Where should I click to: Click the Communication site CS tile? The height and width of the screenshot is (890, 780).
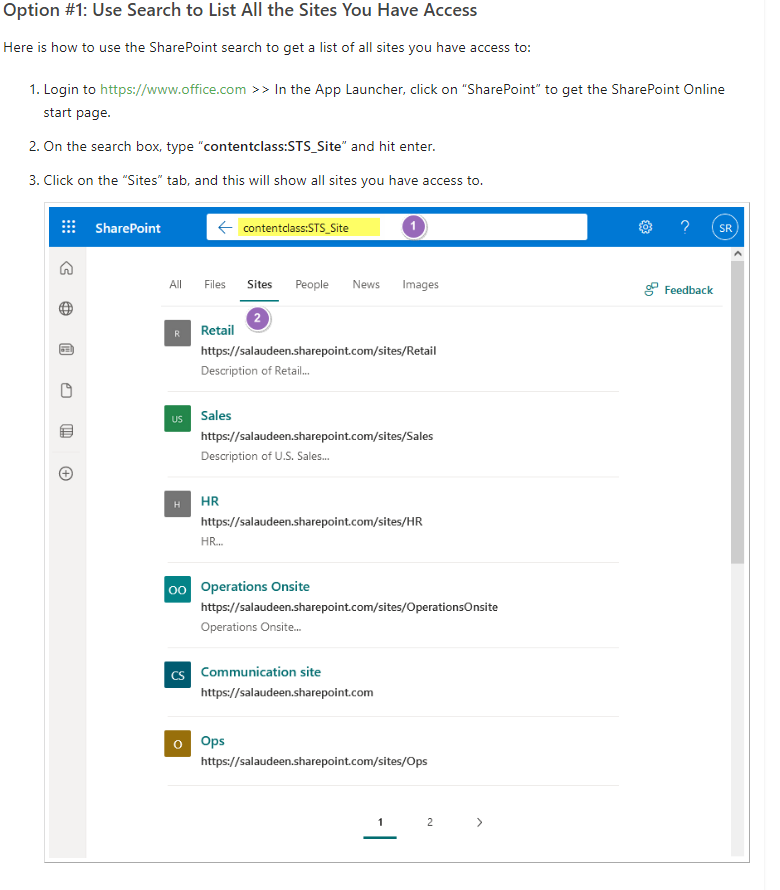(x=178, y=675)
